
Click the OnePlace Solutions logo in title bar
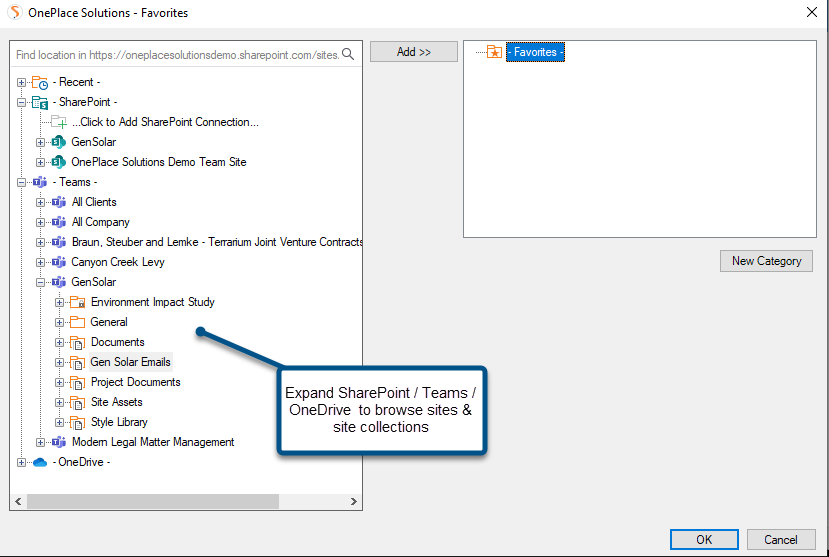[x=15, y=12]
